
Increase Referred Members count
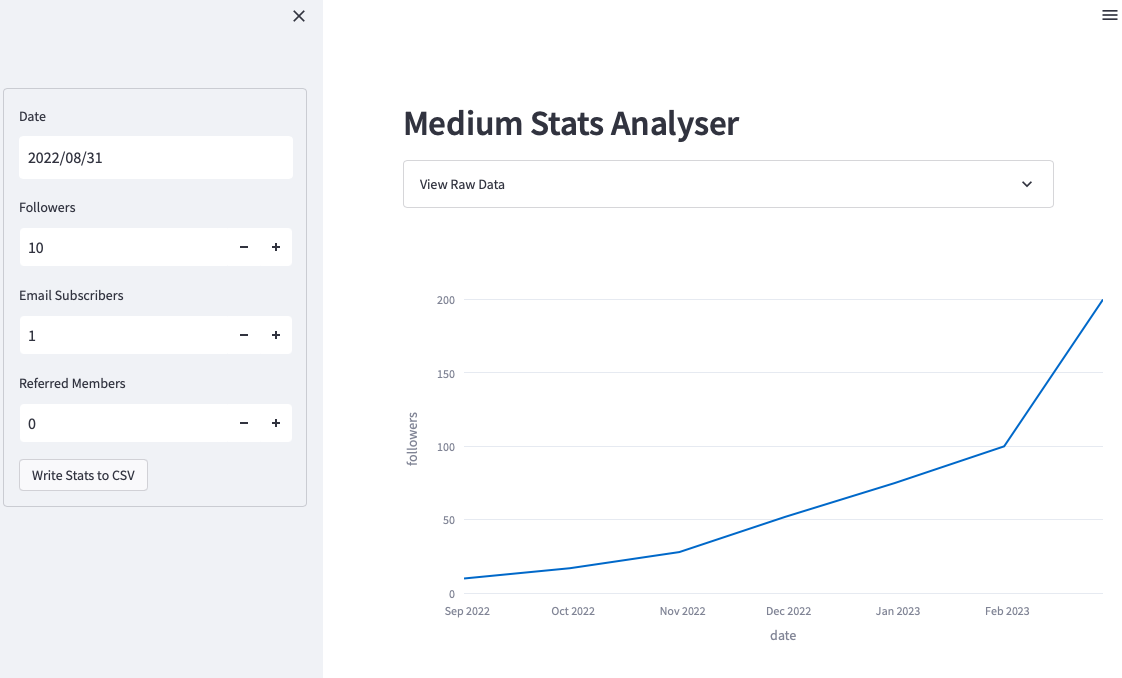tap(276, 423)
